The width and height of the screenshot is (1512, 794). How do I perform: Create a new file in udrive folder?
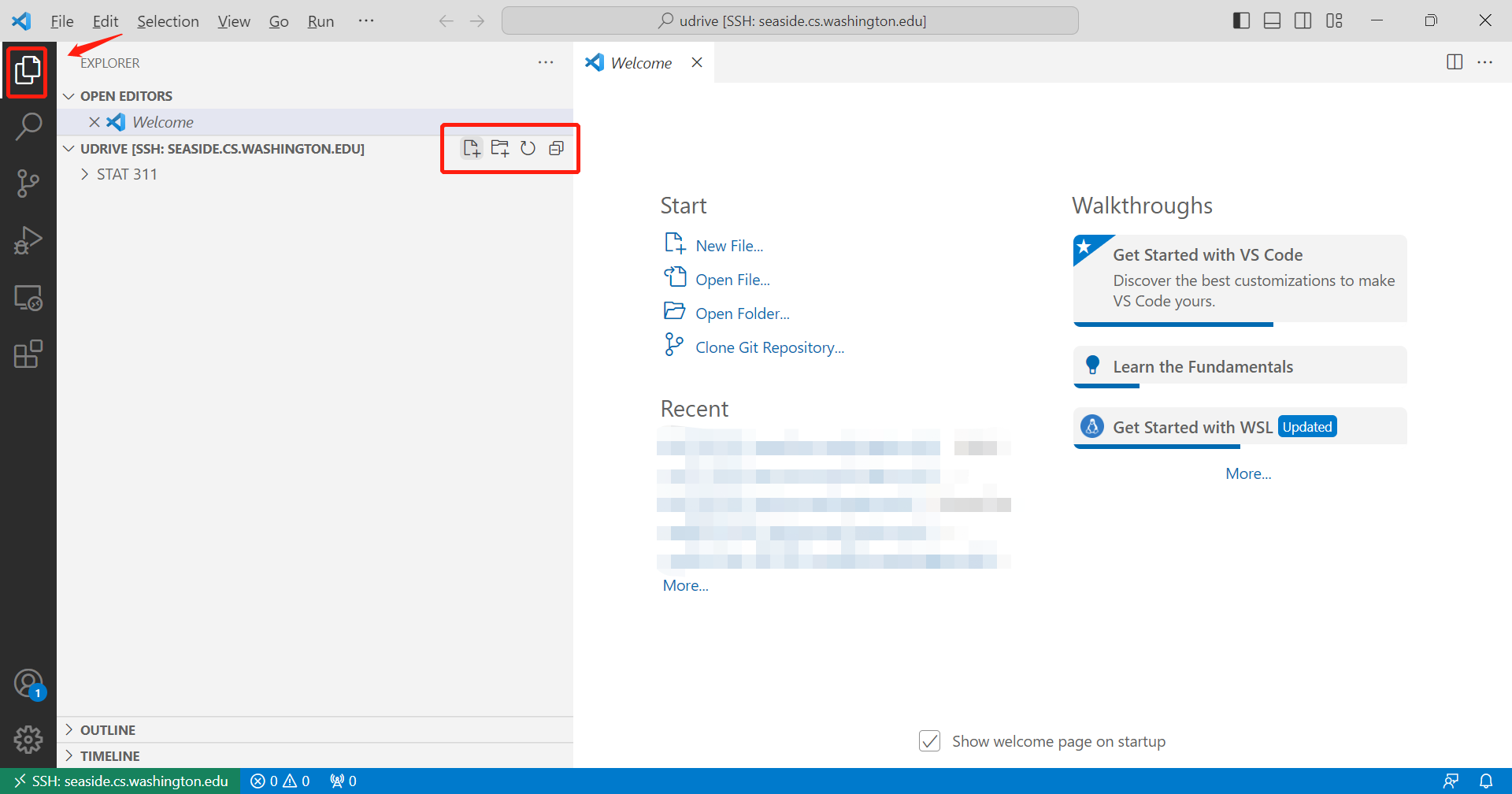point(472,148)
